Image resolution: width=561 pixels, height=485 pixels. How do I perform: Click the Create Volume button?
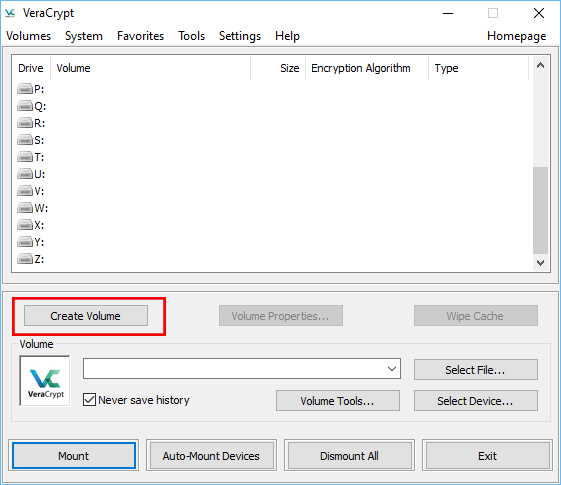tap(86, 316)
